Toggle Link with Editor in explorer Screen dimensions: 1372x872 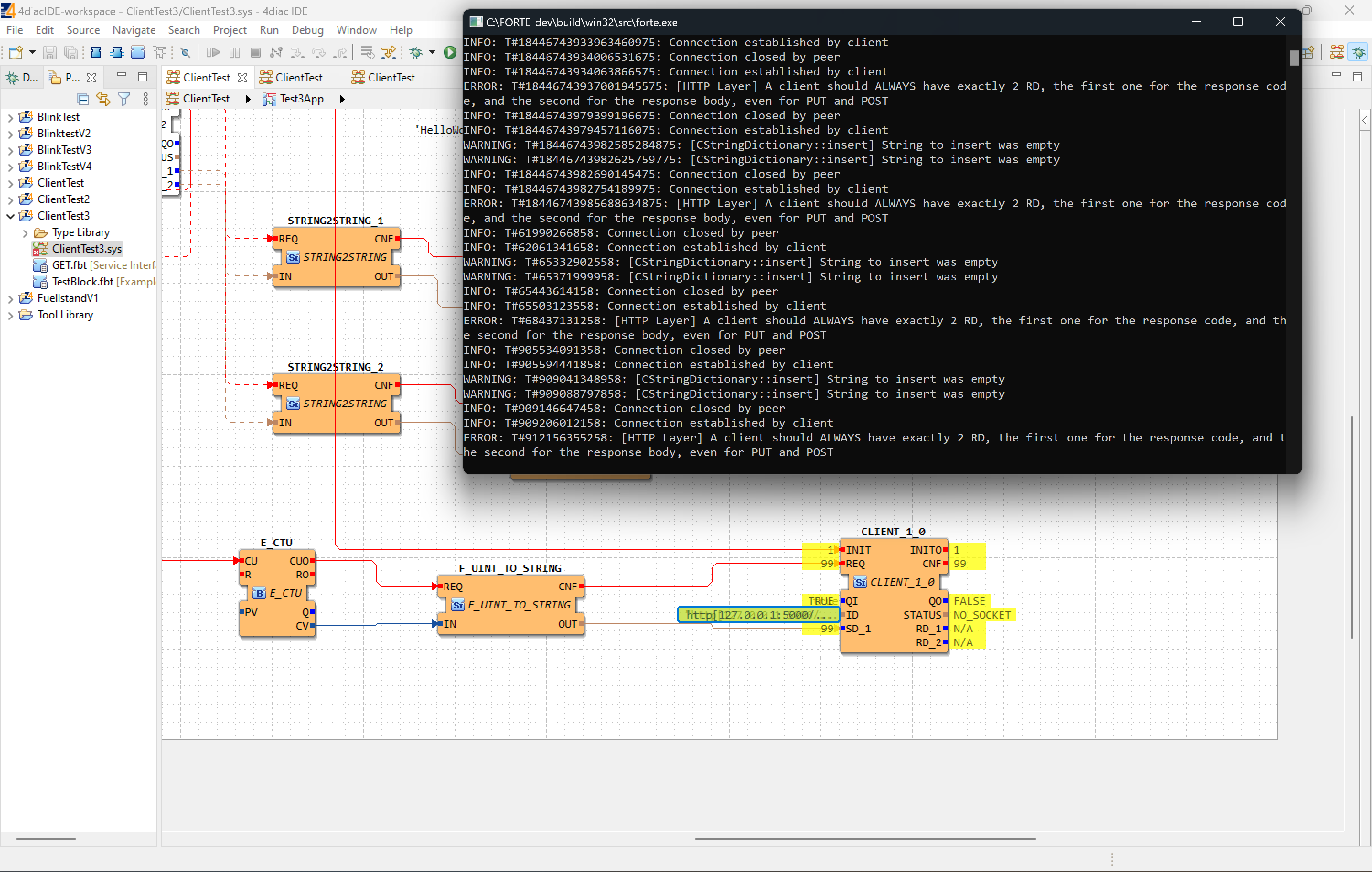click(x=103, y=99)
